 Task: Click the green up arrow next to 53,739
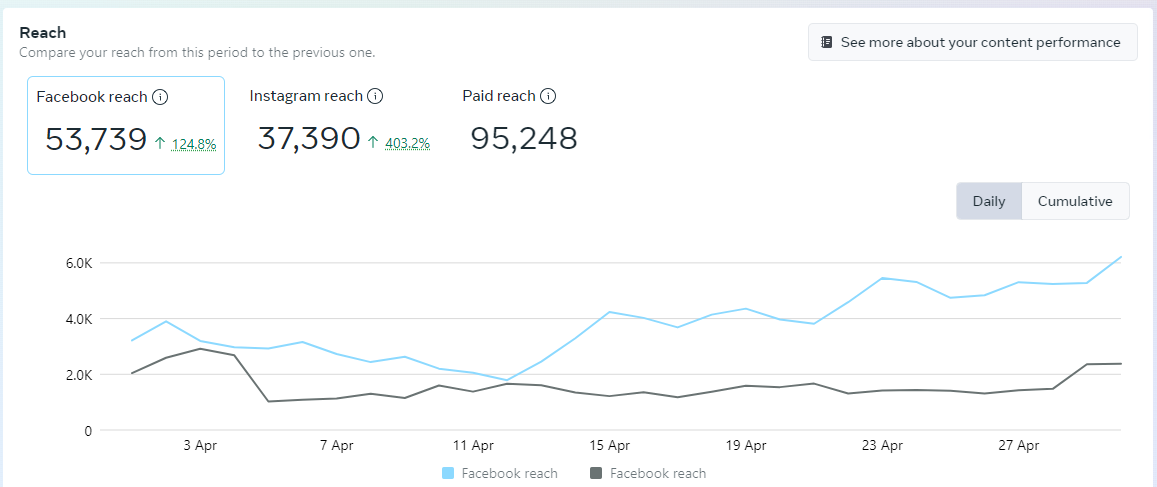tap(160, 143)
